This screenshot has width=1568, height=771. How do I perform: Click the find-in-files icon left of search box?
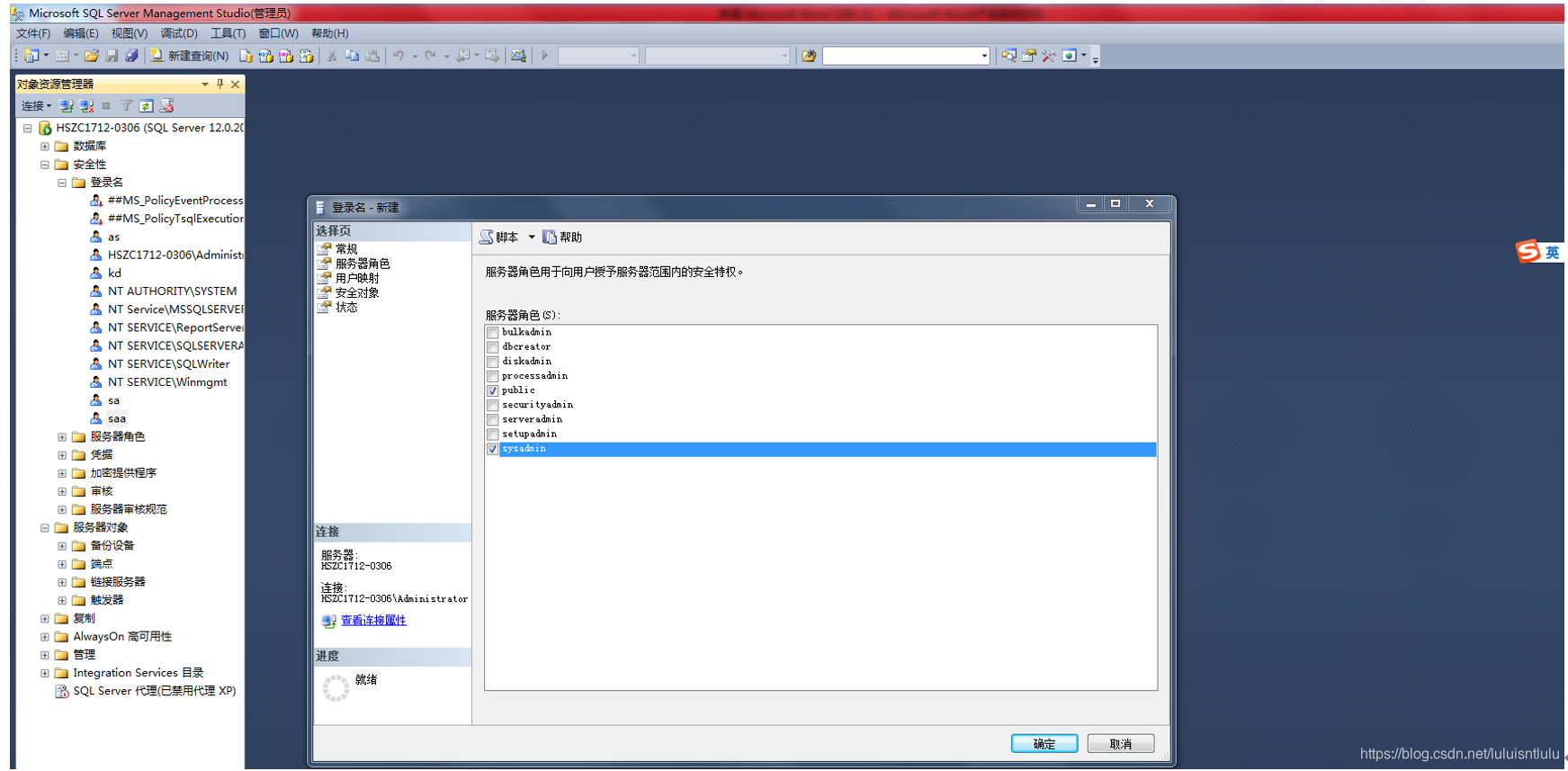809,56
